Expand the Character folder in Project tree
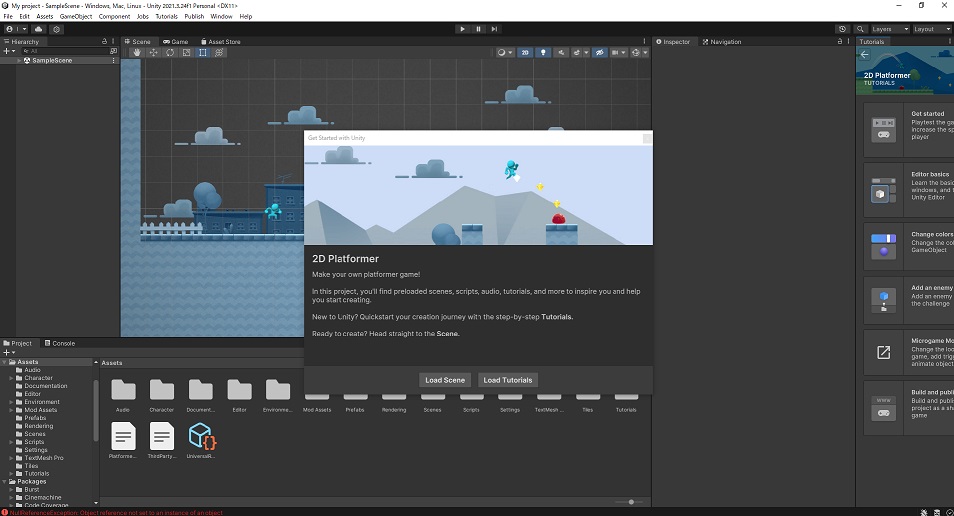954x516 pixels. tap(11, 378)
